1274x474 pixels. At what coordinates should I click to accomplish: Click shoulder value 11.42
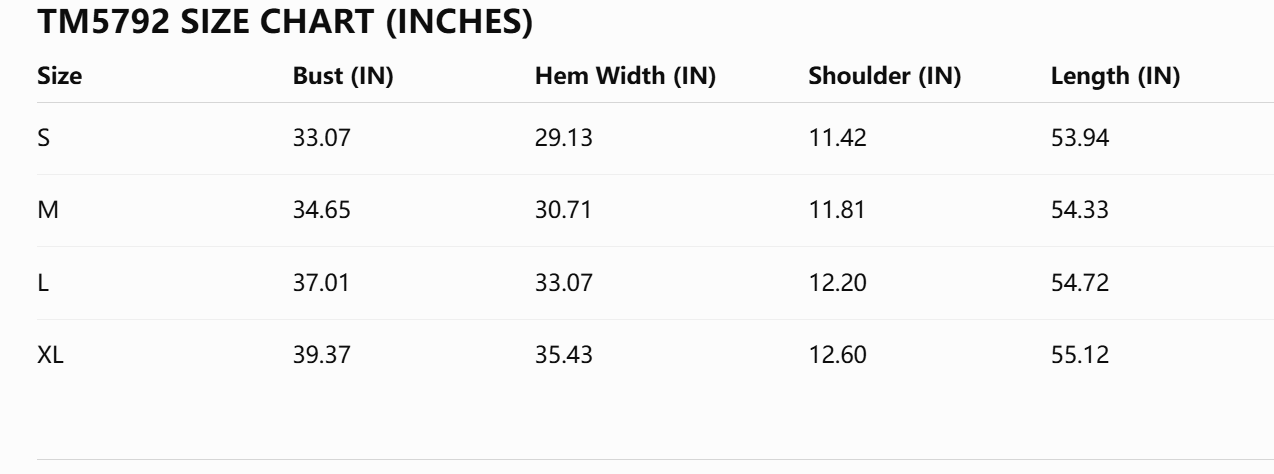point(837,139)
